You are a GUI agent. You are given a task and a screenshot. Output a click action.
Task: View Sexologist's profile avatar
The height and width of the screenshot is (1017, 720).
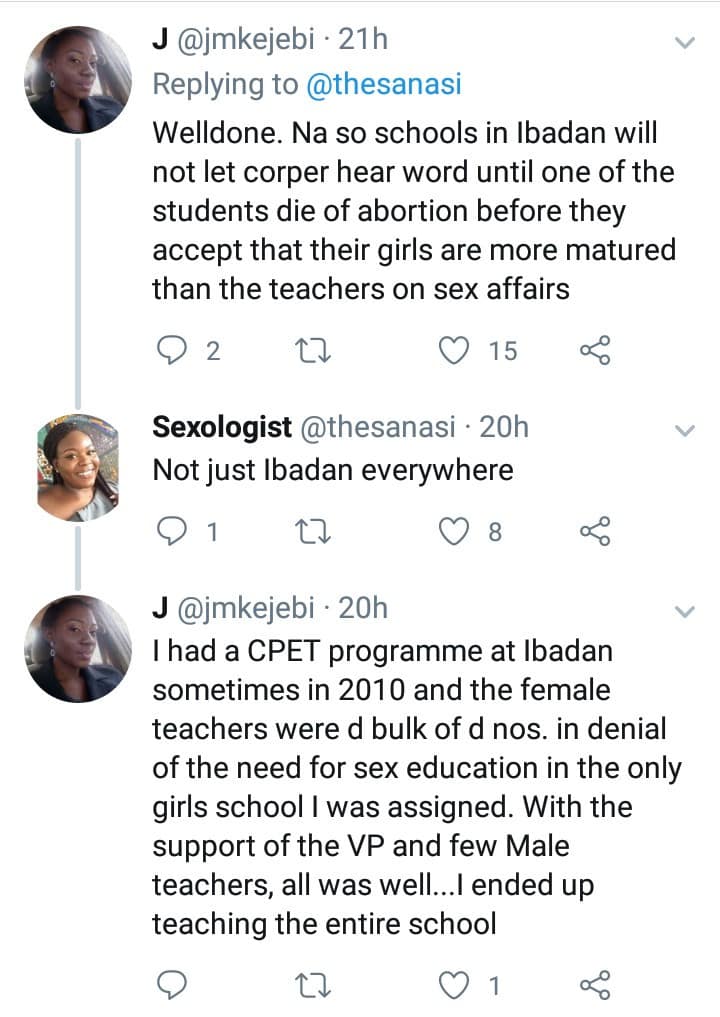pos(80,467)
